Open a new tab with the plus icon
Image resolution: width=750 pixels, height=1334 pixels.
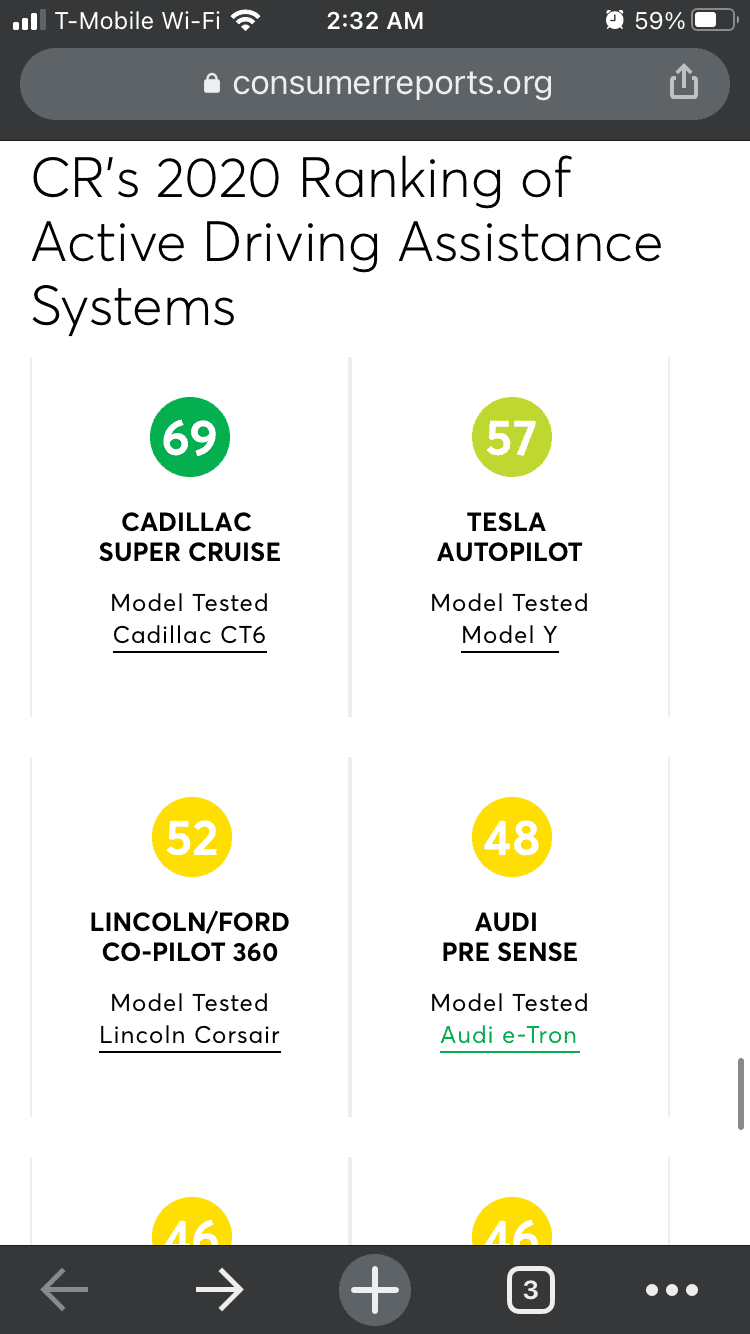[374, 1289]
